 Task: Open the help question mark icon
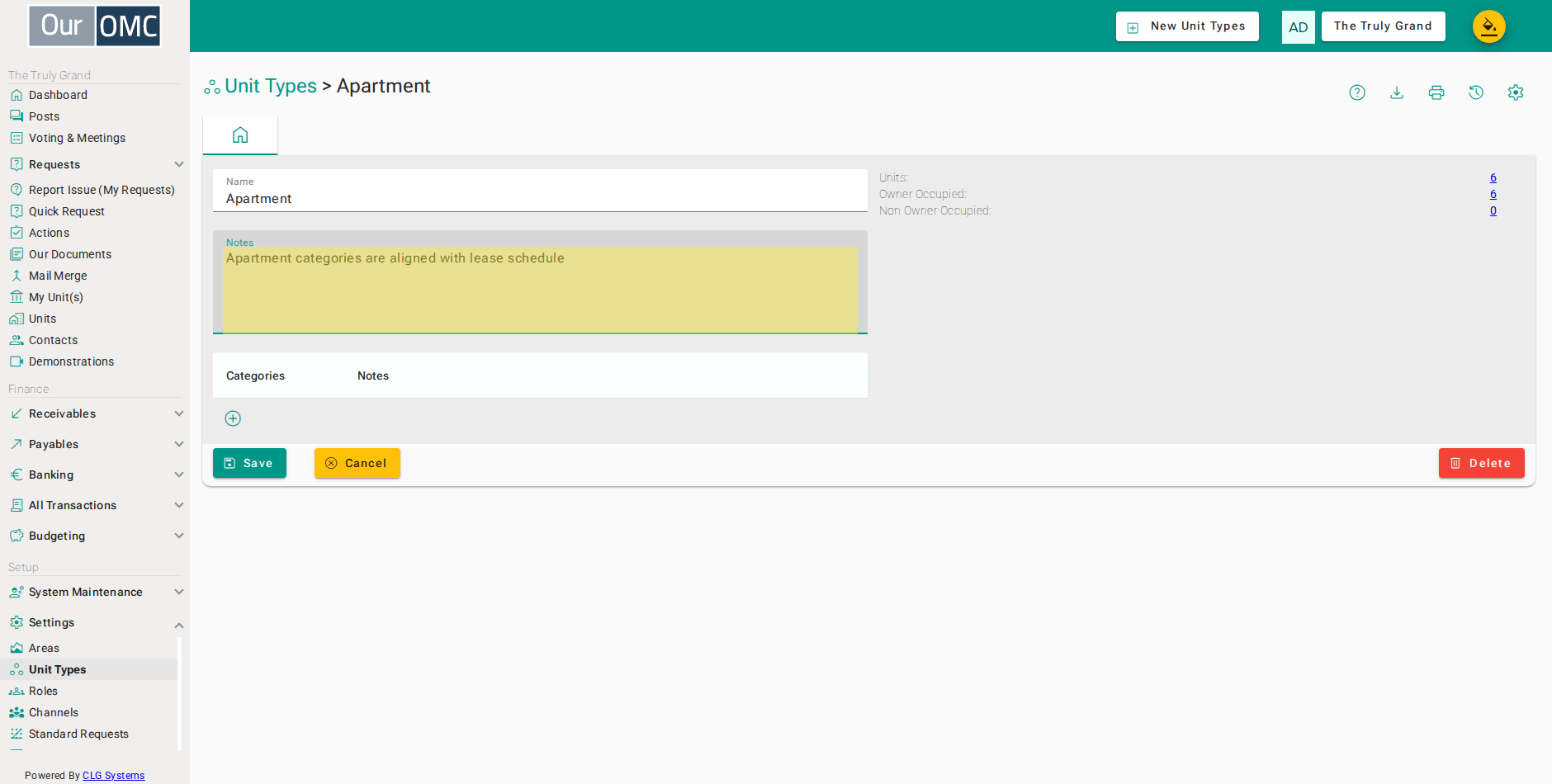coord(1357,92)
